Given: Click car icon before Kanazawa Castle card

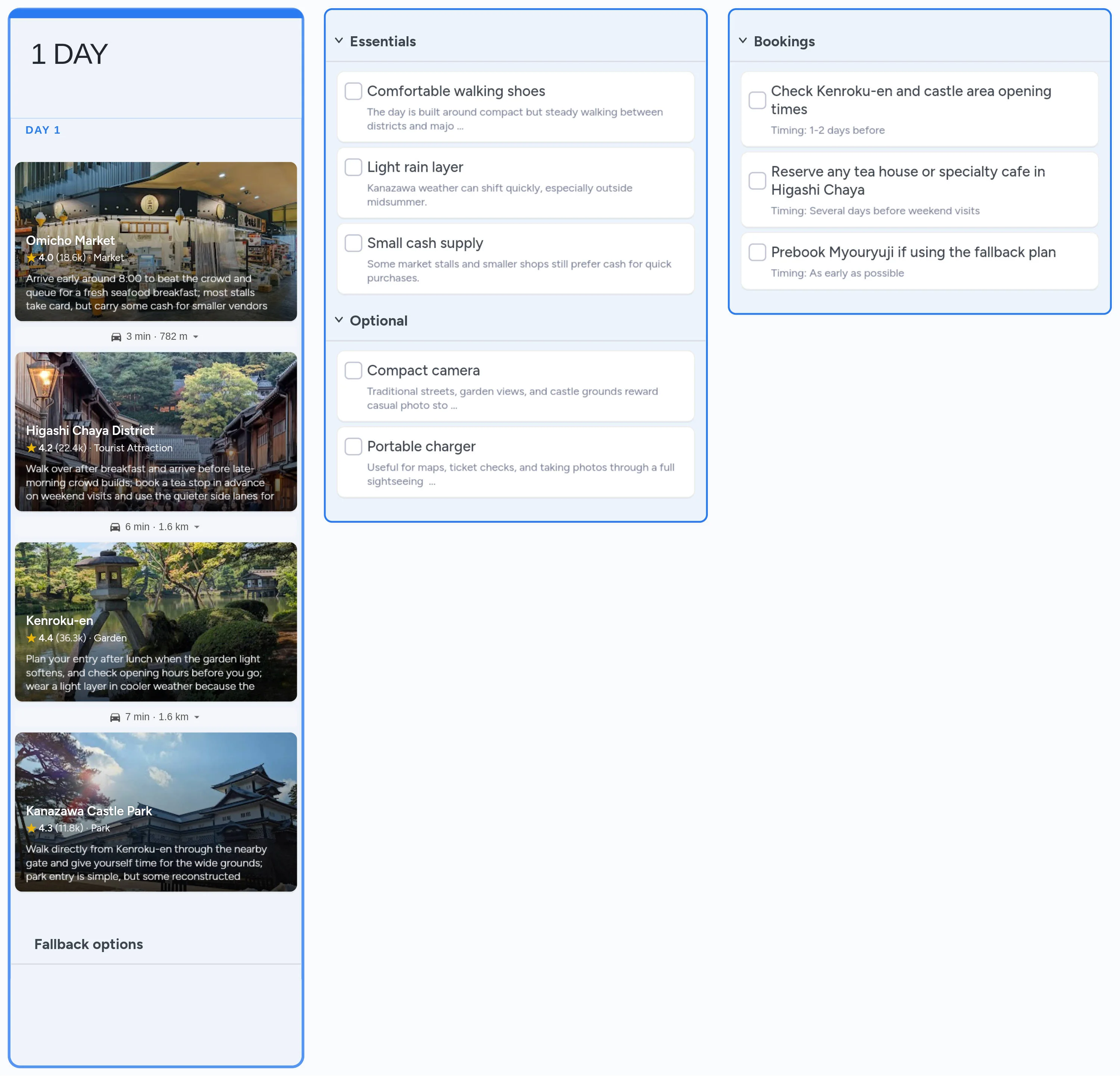Looking at the screenshot, I should [115, 717].
